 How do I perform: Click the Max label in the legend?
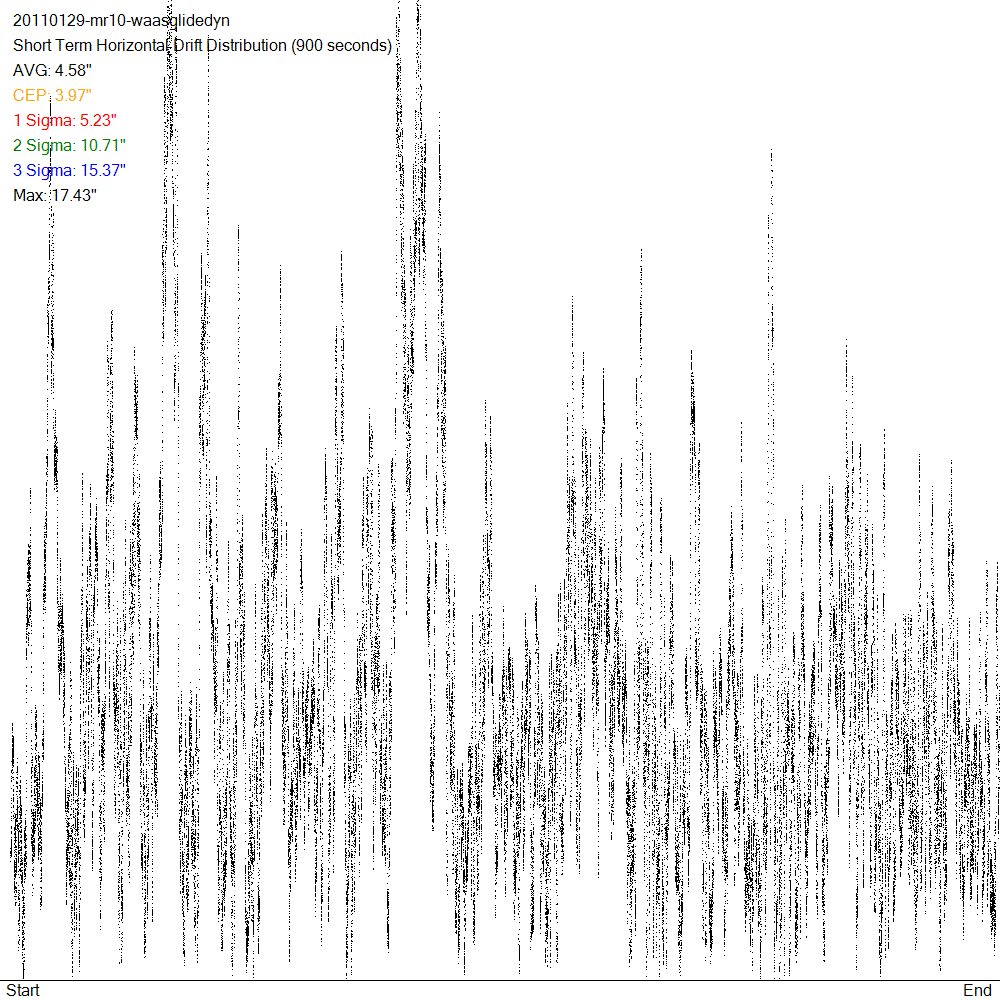coord(29,196)
